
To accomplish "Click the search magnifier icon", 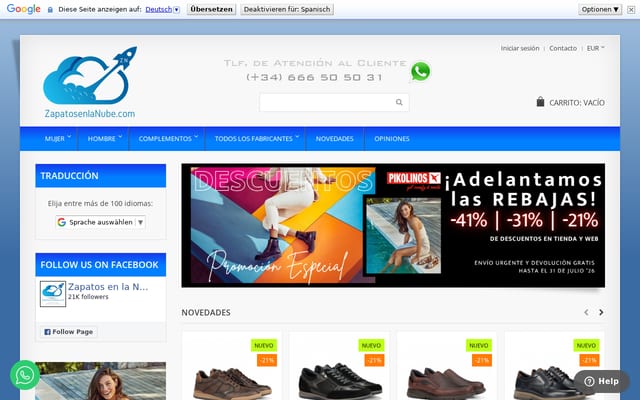I will pos(399,102).
